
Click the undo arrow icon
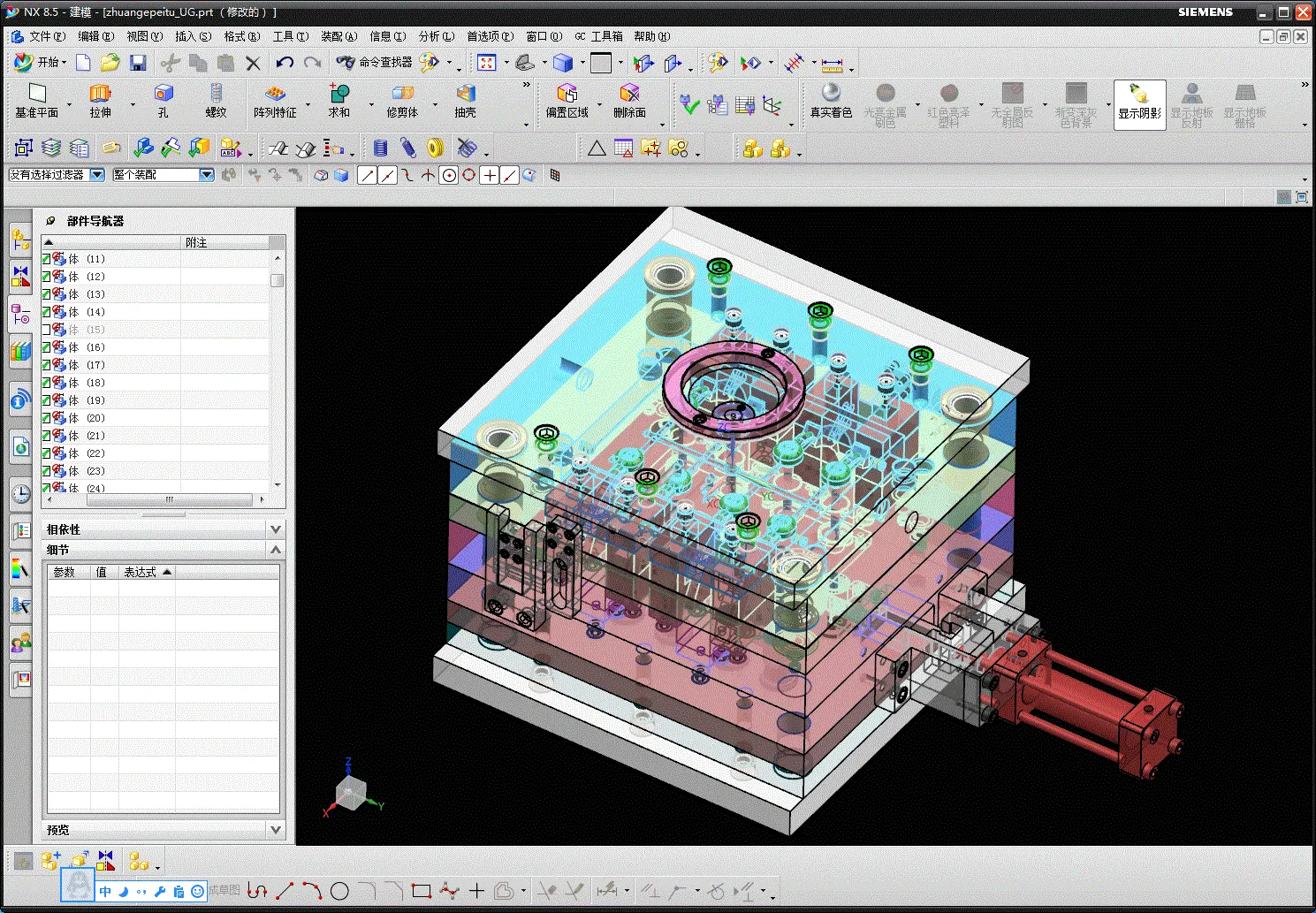284,63
